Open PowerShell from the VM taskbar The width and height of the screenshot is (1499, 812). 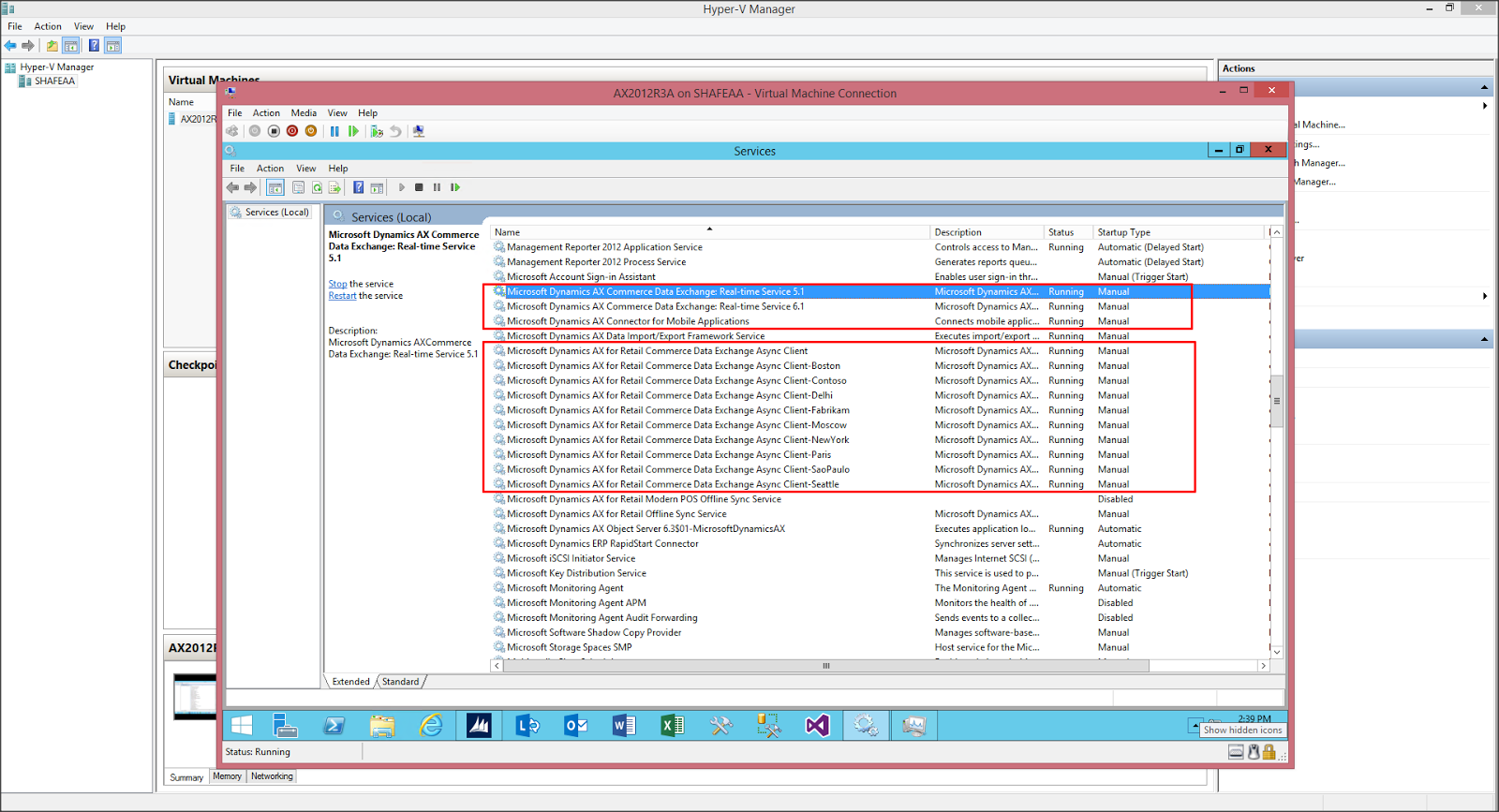(x=334, y=725)
